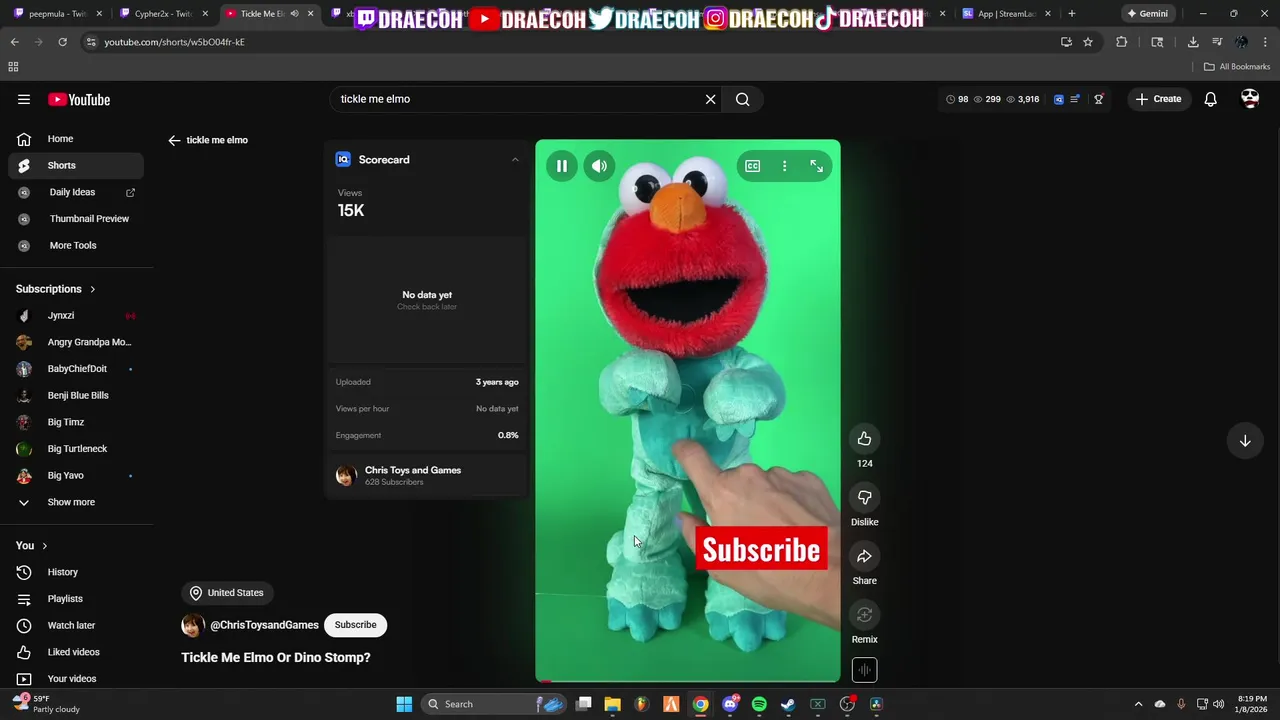Image resolution: width=1280 pixels, height=720 pixels.
Task: Open the Jynxzi subscription channel
Action: tap(76, 316)
